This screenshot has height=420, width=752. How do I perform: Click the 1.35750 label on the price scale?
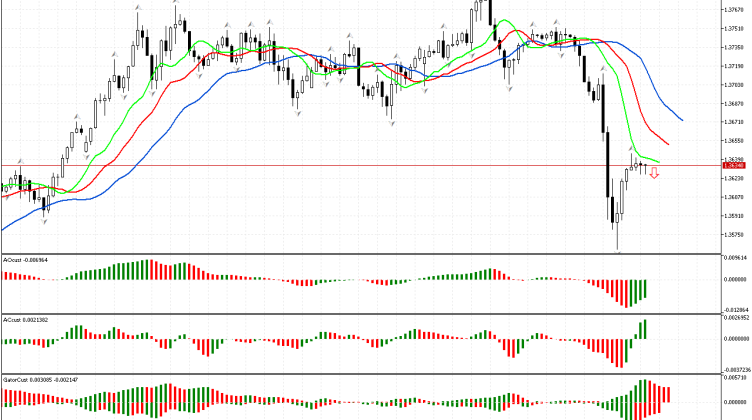tap(733, 235)
